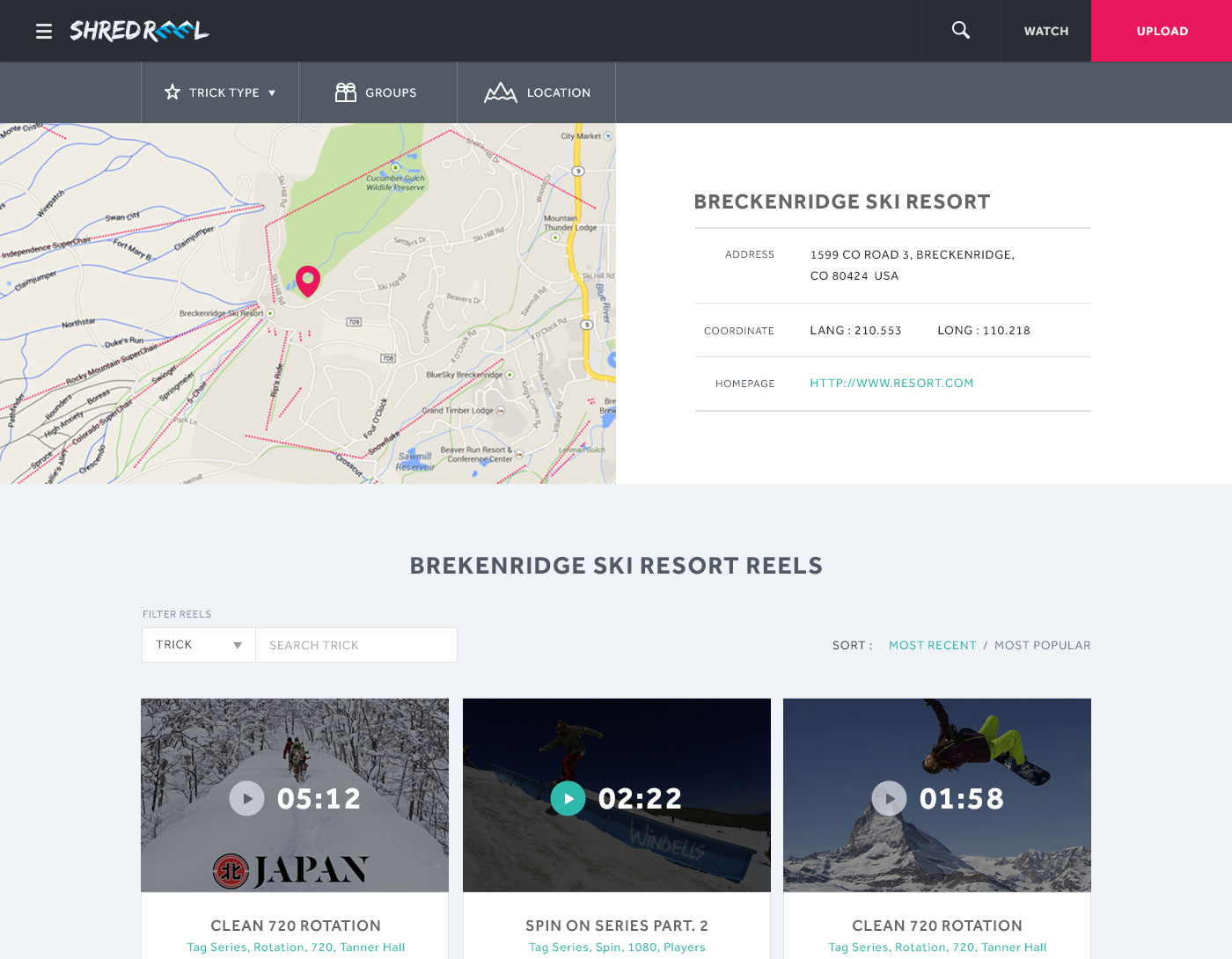Click the ShredReel logo
Screen dimensions: 1232x959
[x=139, y=31]
